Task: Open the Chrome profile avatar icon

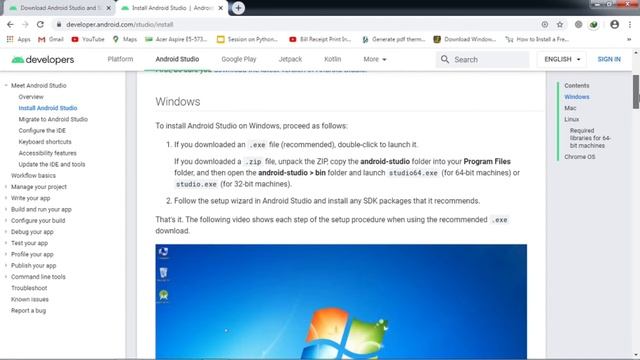Action: [x=614, y=24]
